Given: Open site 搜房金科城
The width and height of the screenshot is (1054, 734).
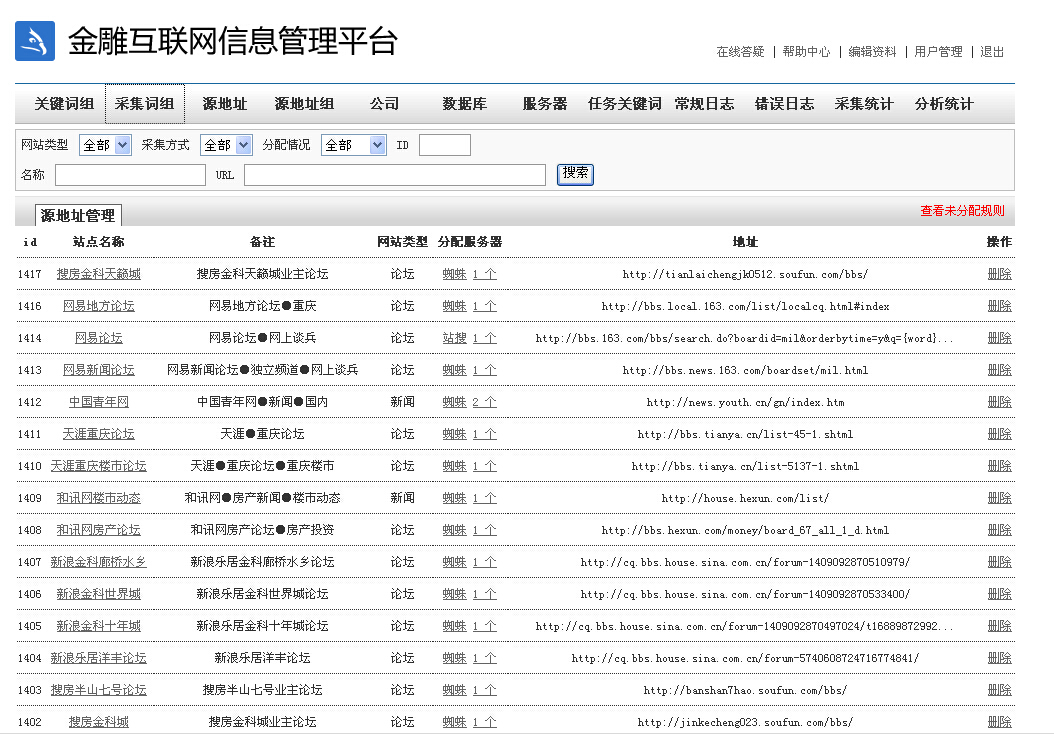Looking at the screenshot, I should click(x=99, y=722).
